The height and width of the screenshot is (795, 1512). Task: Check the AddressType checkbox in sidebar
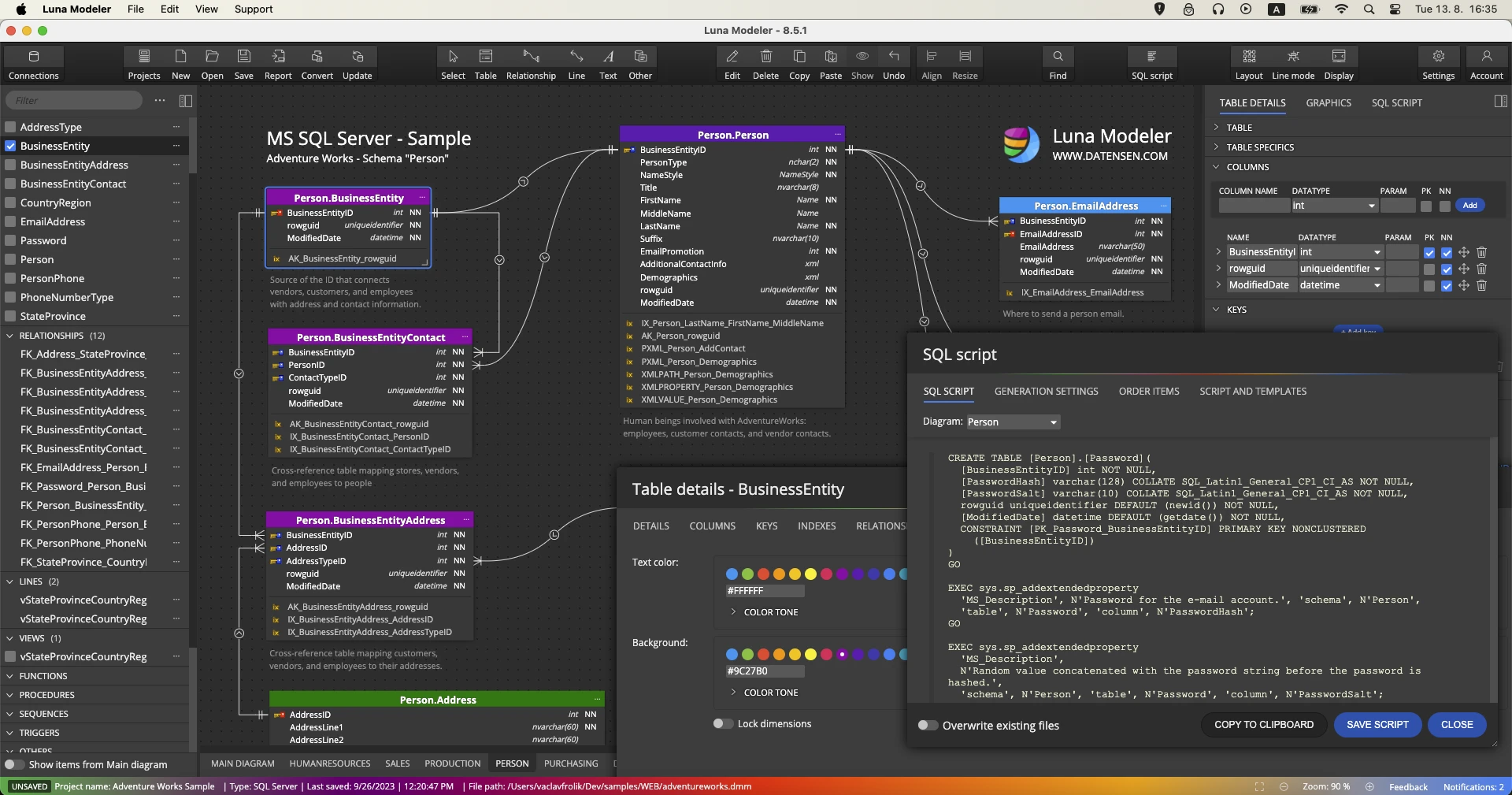pyautogui.click(x=10, y=127)
